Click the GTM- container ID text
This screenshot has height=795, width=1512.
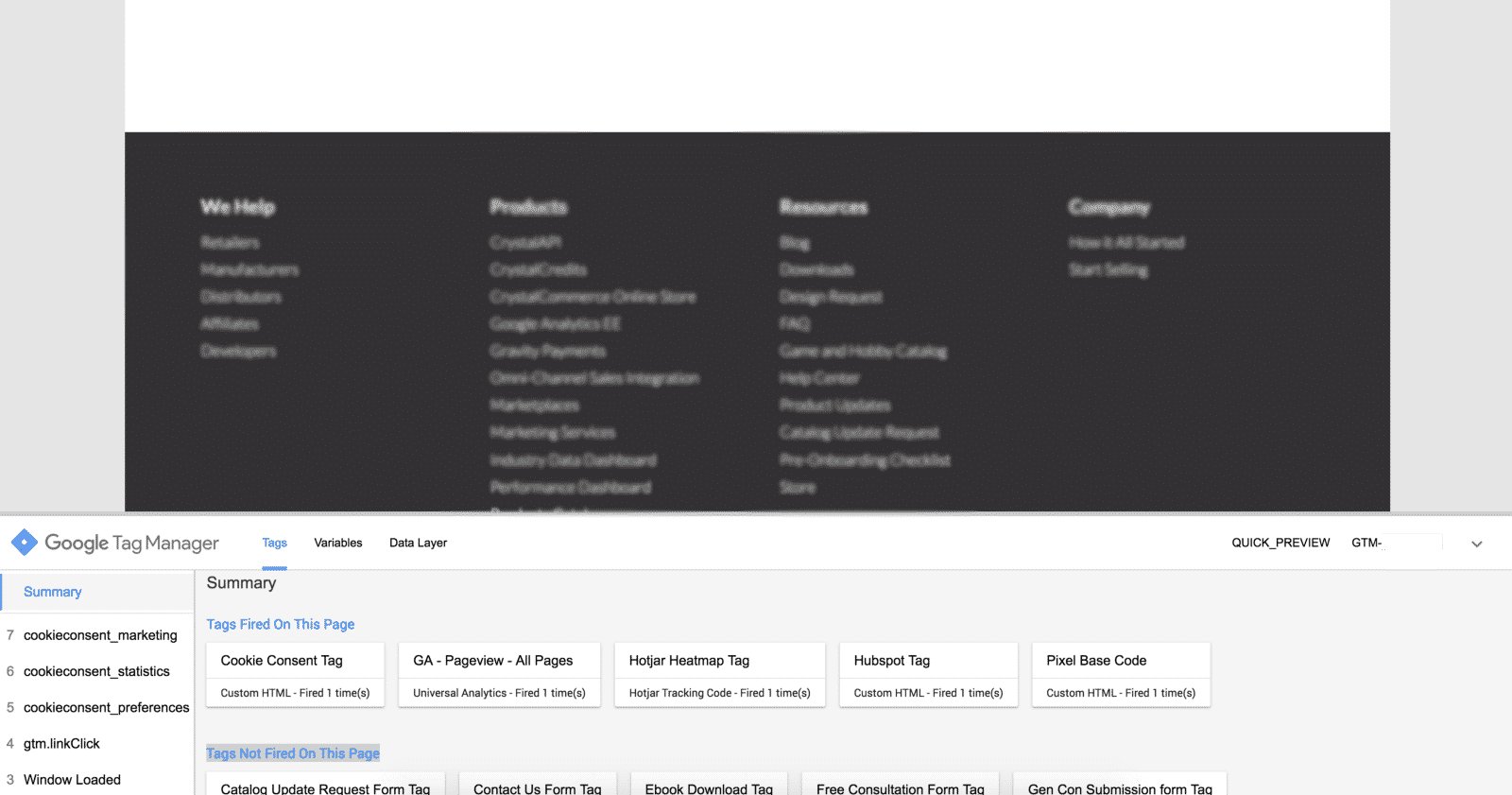(x=1366, y=543)
